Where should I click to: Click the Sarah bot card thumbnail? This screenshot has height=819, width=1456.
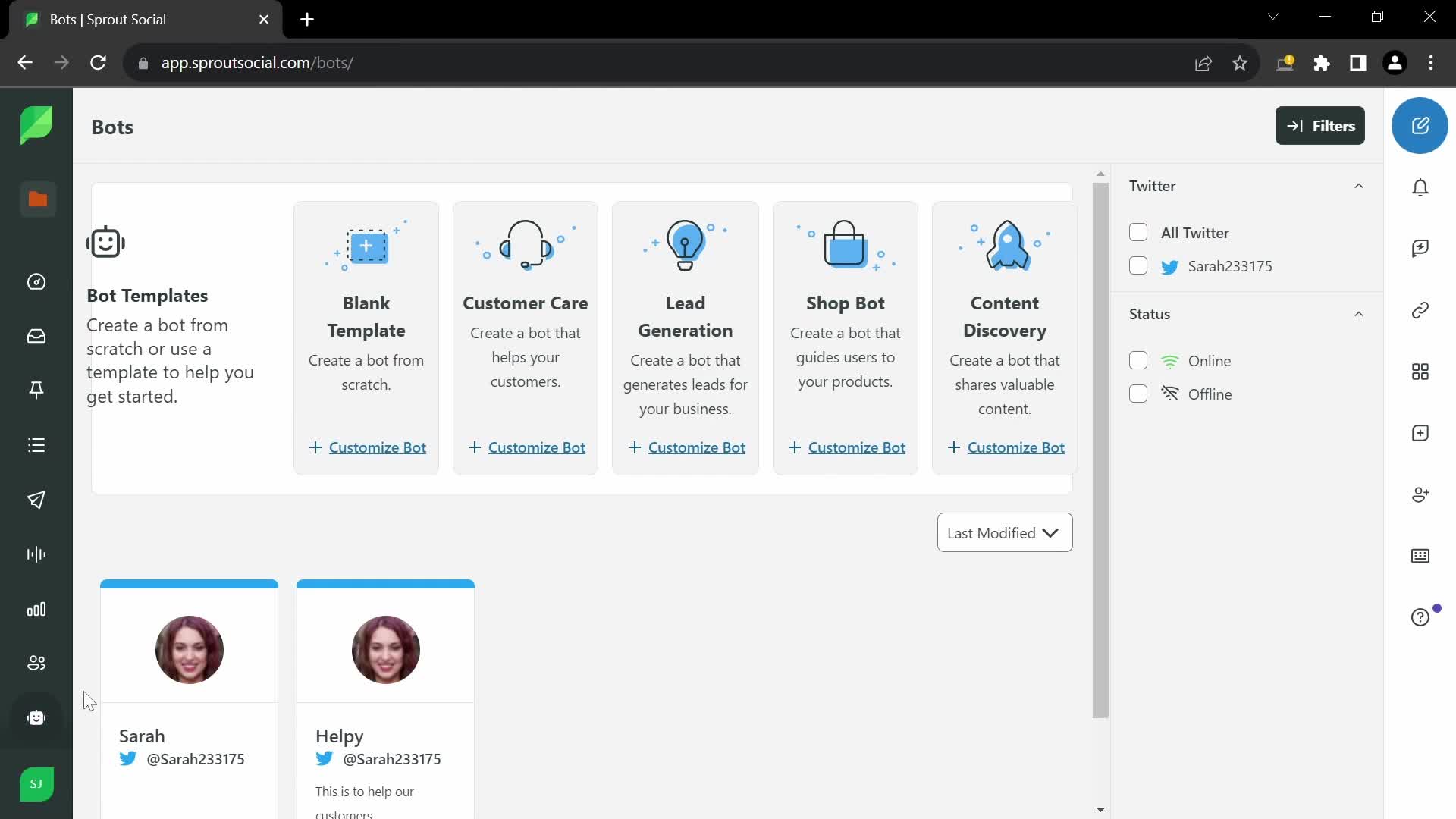click(x=190, y=650)
